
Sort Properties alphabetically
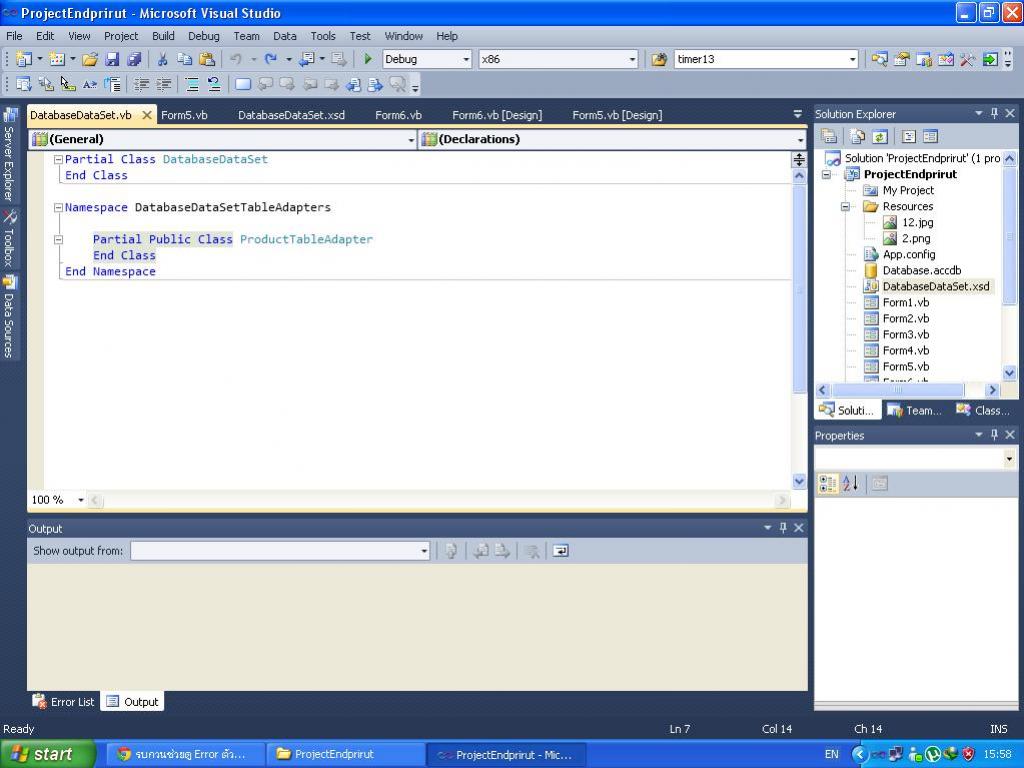tap(850, 484)
